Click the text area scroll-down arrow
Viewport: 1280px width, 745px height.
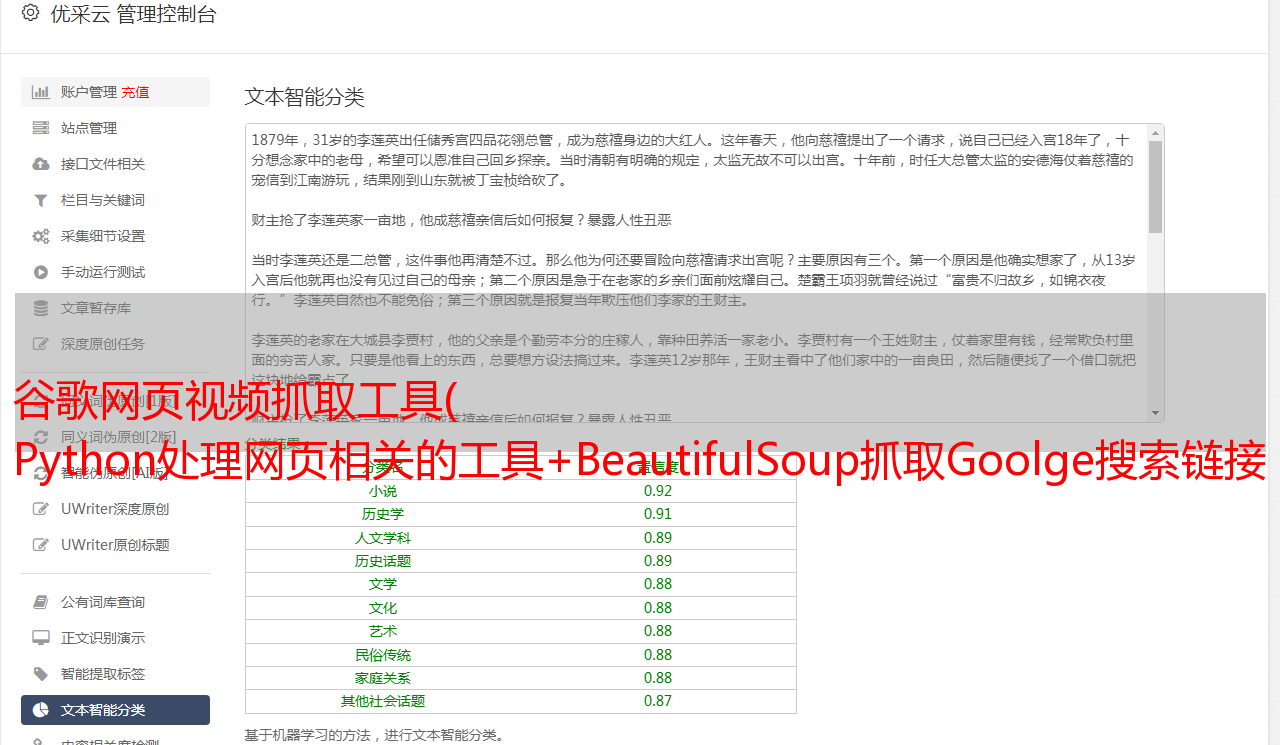1155,413
